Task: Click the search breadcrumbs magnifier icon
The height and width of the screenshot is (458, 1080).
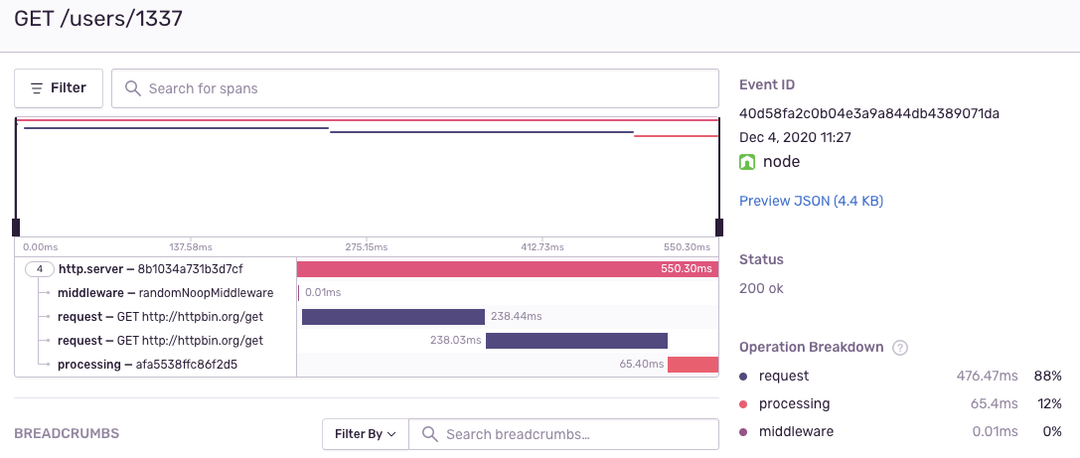Action: (x=430, y=434)
